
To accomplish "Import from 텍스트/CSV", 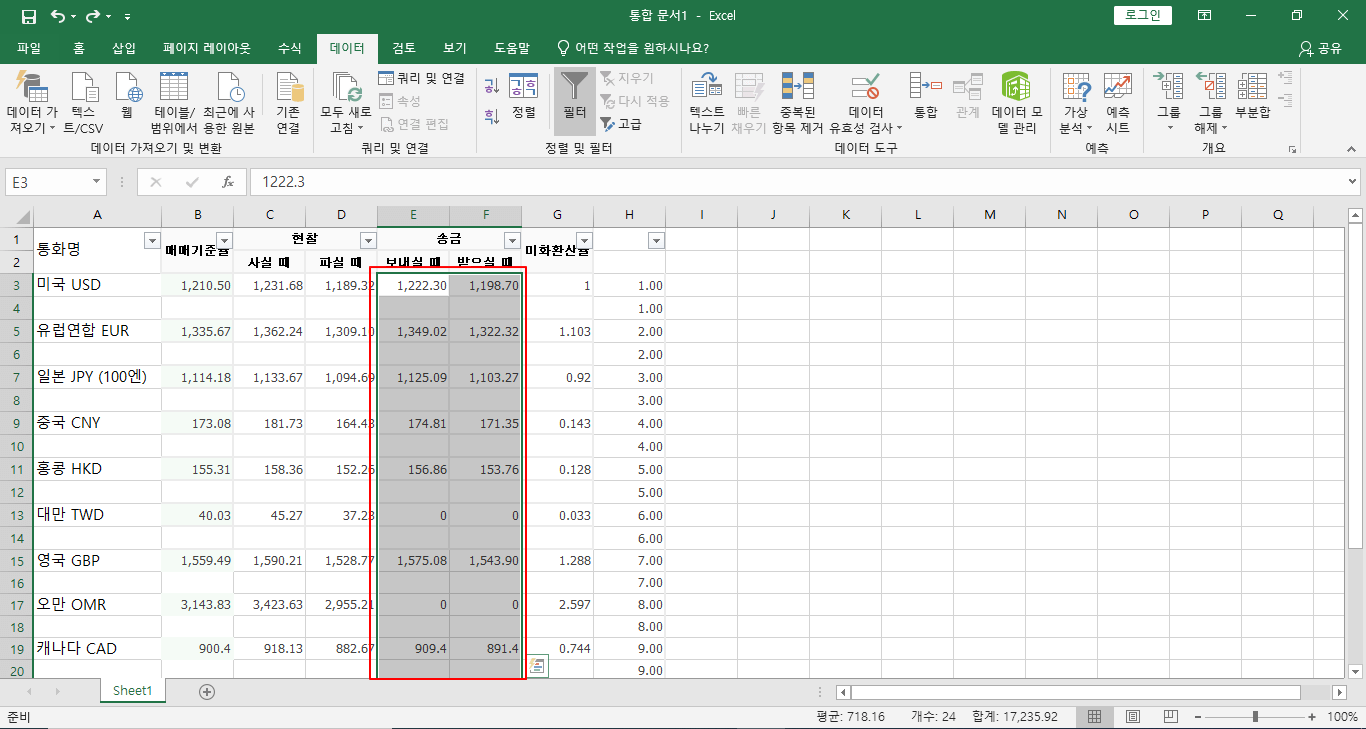I will click(84, 103).
